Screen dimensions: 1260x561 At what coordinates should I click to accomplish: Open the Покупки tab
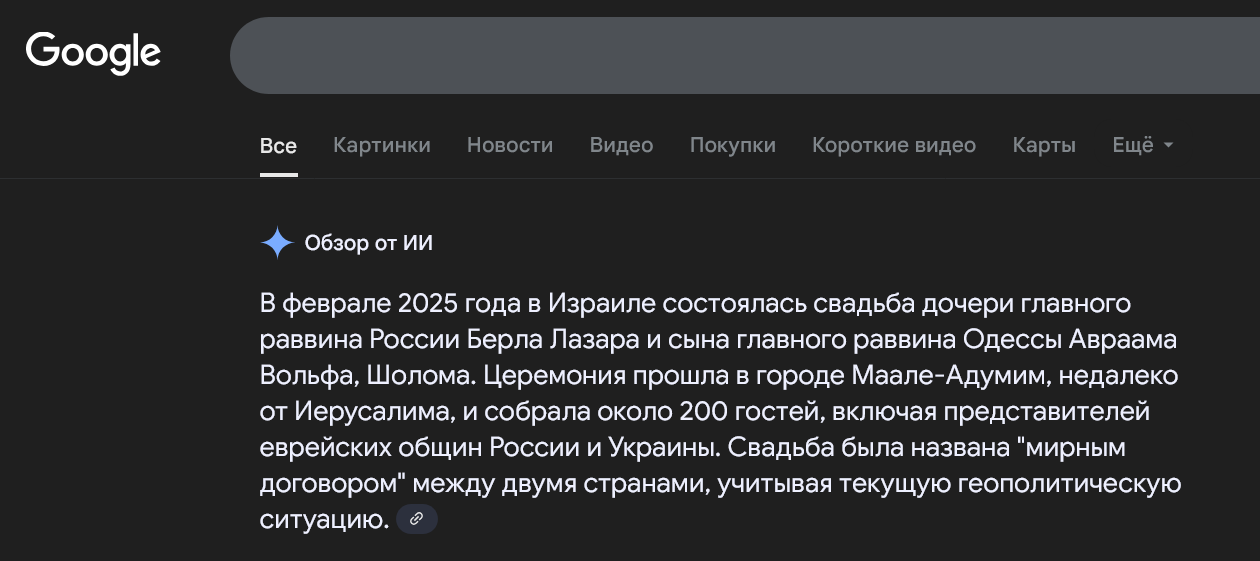click(733, 145)
